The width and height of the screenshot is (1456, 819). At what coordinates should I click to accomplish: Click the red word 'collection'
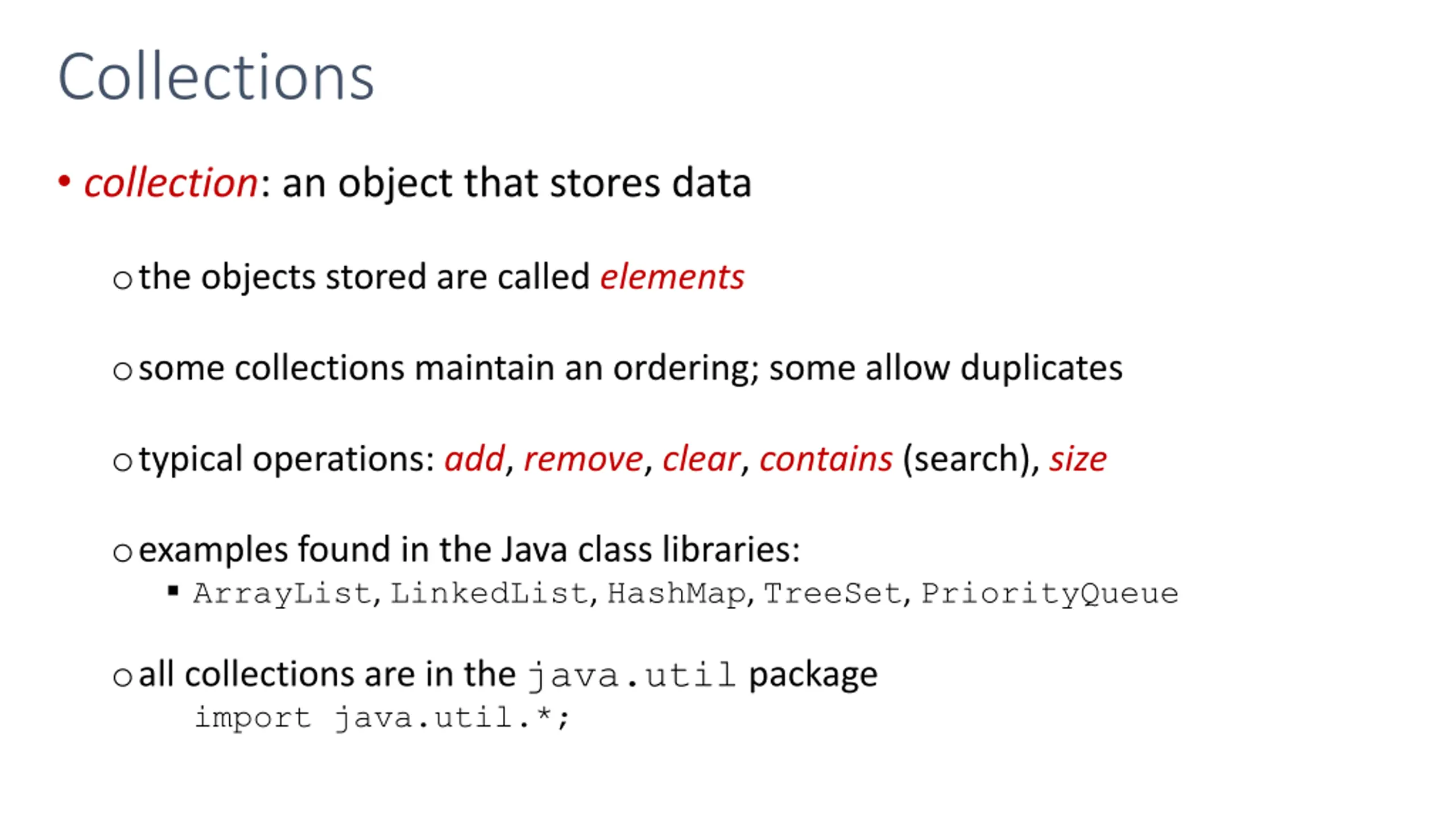pyautogui.click(x=171, y=183)
